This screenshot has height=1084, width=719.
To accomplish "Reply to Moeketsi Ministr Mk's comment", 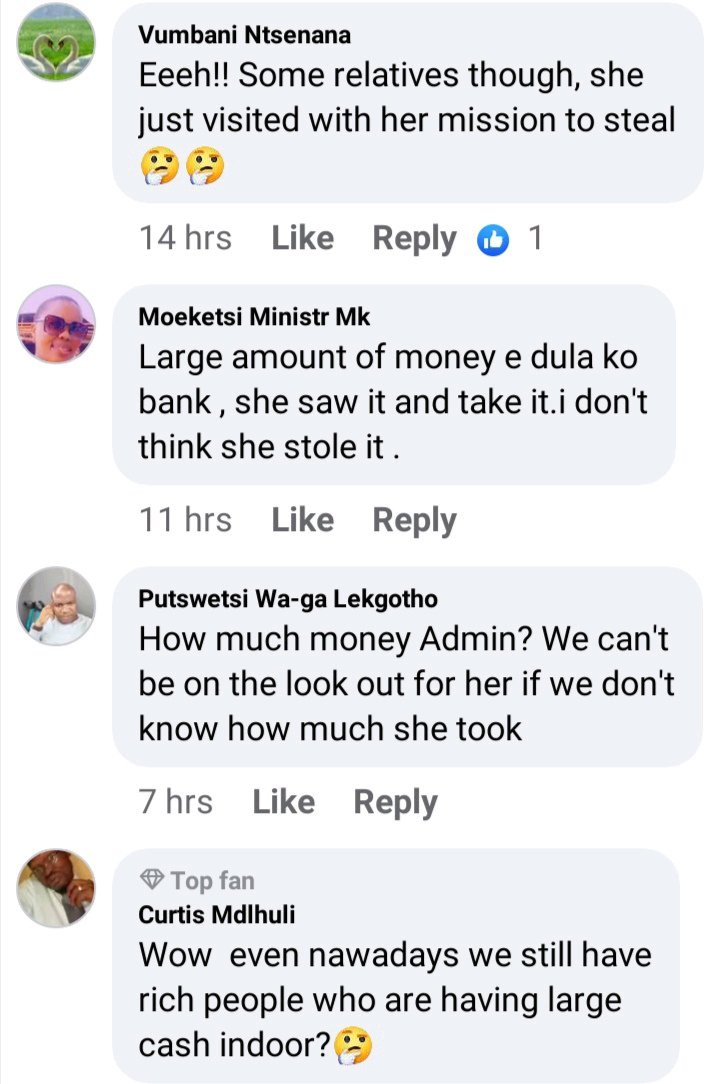I will (x=414, y=521).
